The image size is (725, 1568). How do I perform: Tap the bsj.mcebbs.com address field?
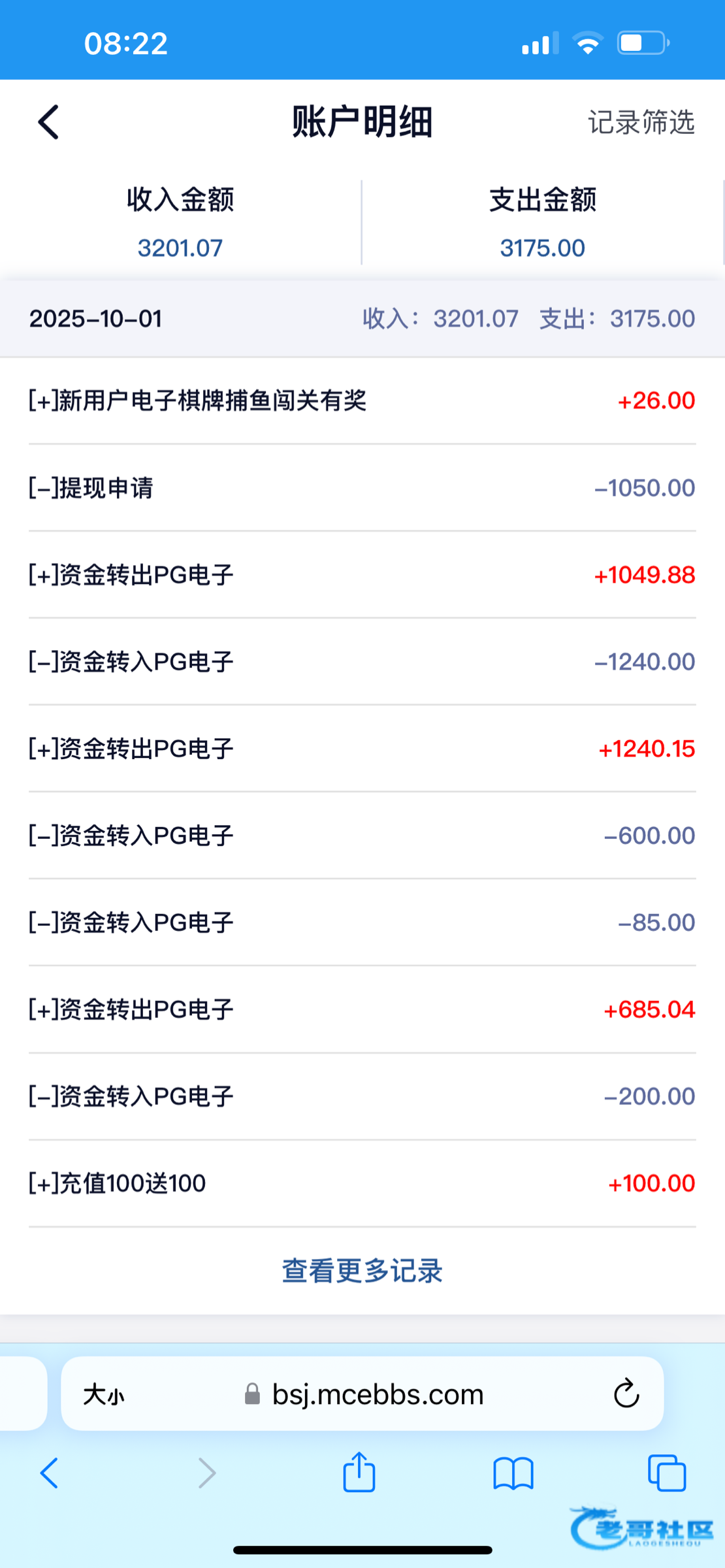pyautogui.click(x=378, y=1395)
